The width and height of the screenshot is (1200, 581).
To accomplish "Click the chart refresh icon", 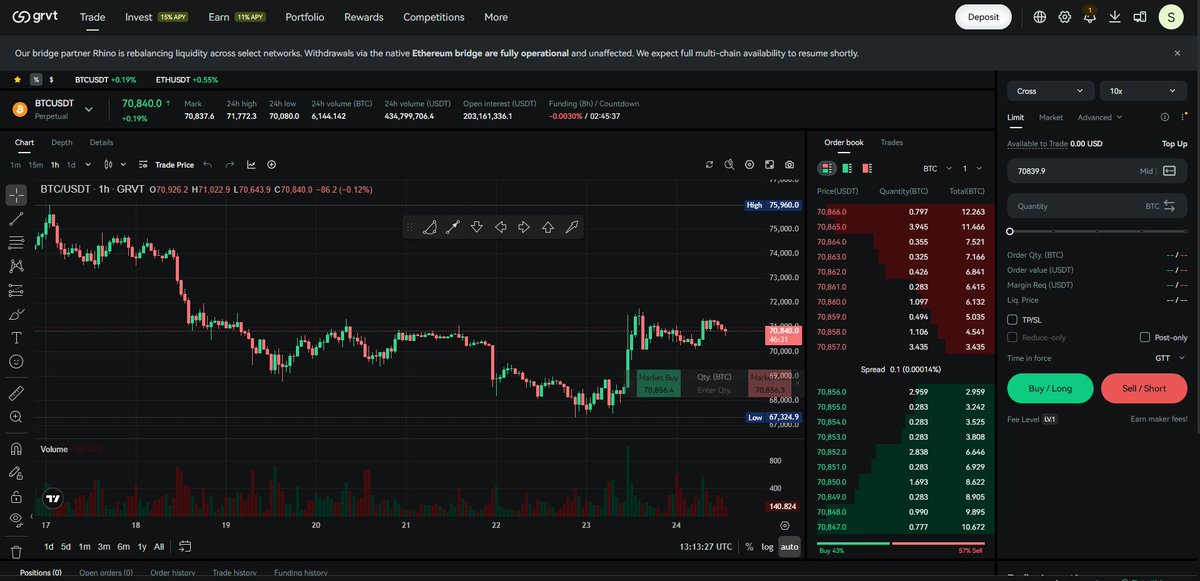I will (710, 164).
